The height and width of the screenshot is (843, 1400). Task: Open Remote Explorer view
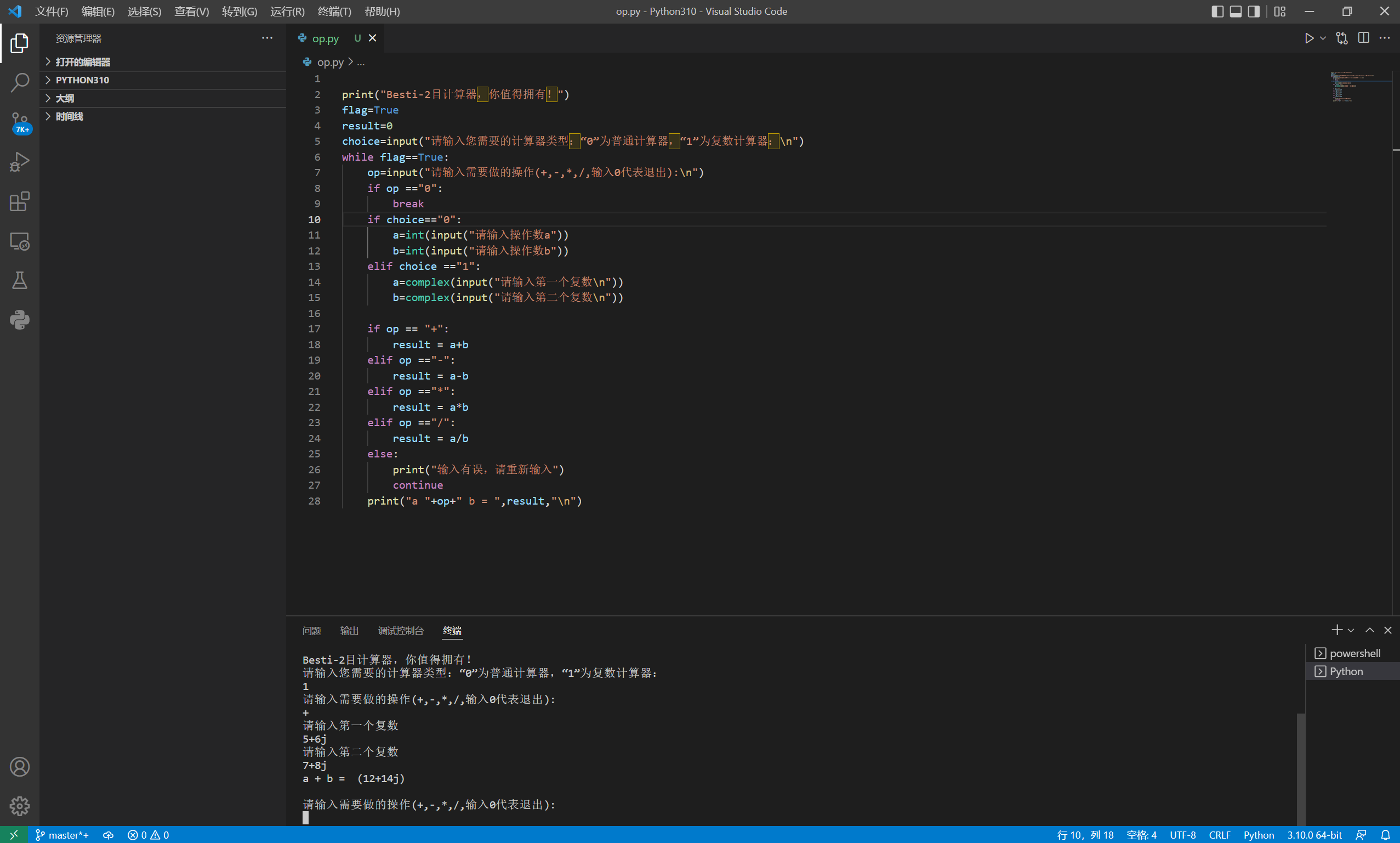pyautogui.click(x=19, y=241)
